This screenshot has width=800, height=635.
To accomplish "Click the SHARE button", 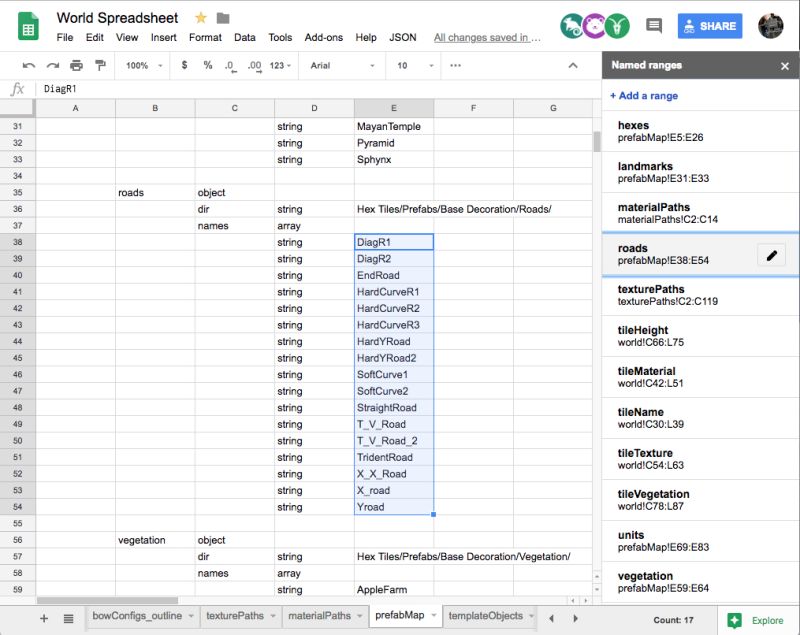I will point(710,26).
